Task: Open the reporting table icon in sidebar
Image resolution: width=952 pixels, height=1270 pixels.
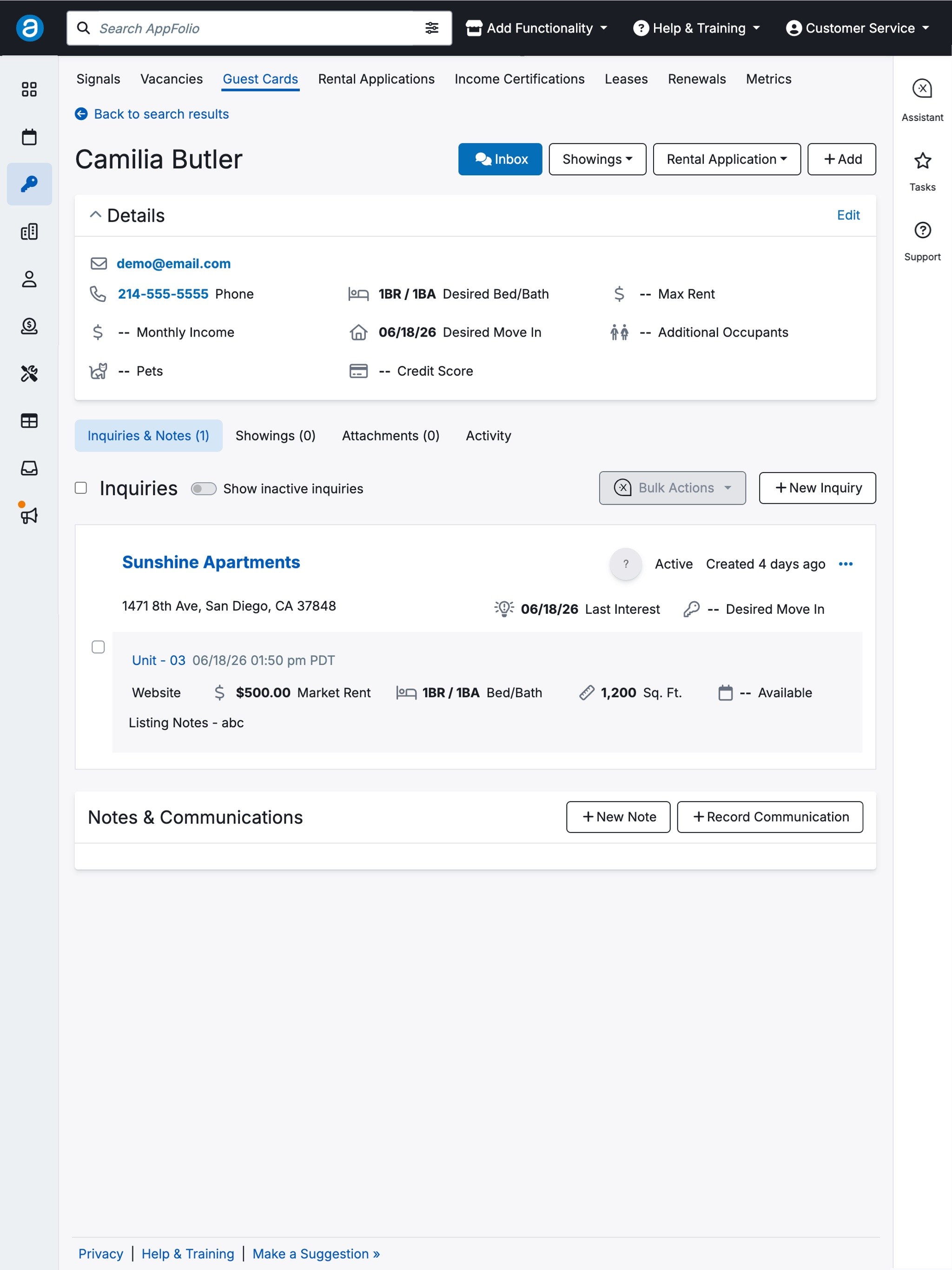Action: tap(29, 421)
